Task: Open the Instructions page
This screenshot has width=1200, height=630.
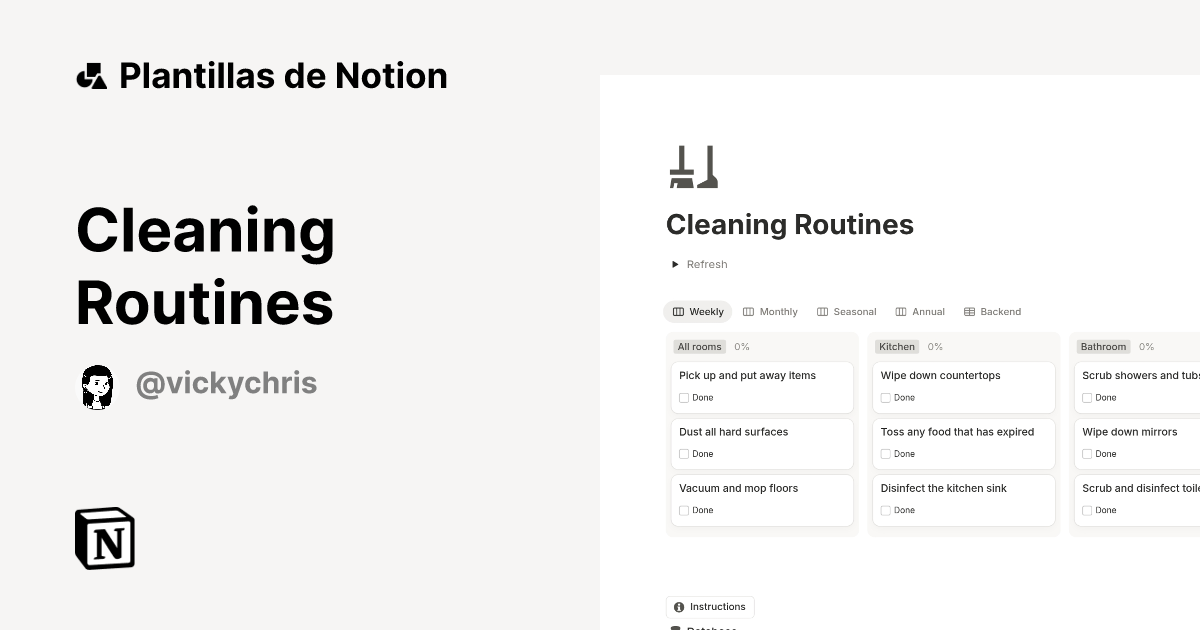Action: coord(716,607)
